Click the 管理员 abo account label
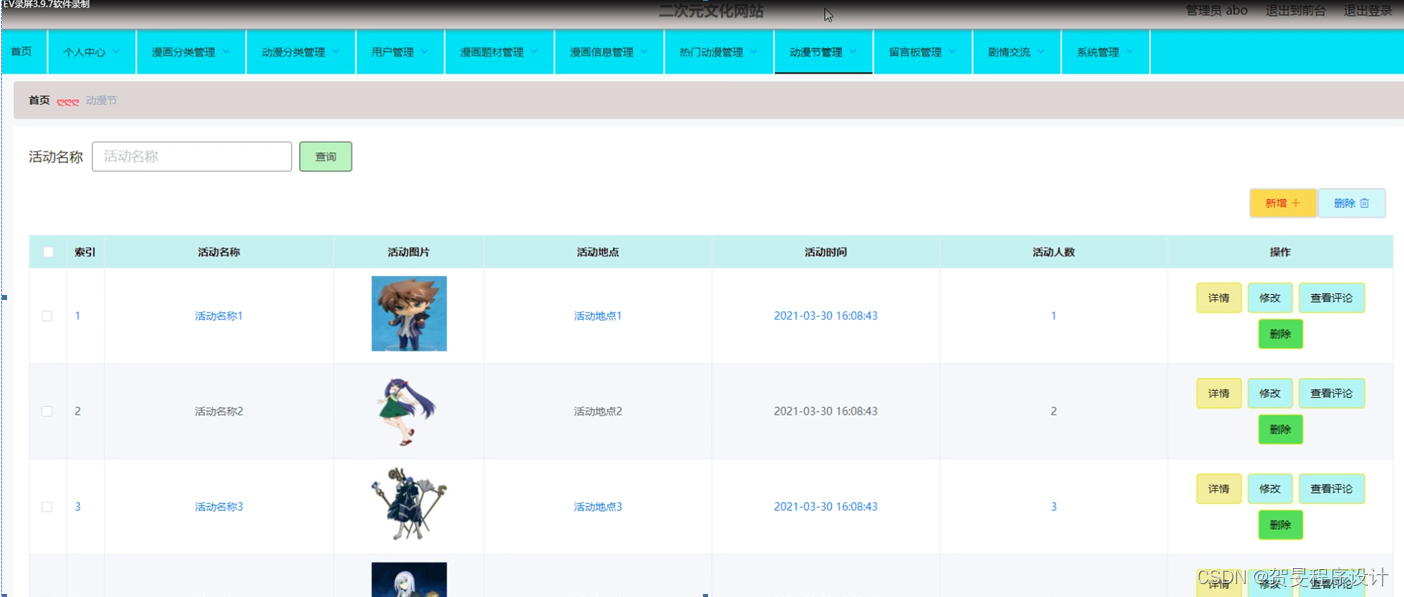The height and width of the screenshot is (597, 1404). coord(1216,11)
